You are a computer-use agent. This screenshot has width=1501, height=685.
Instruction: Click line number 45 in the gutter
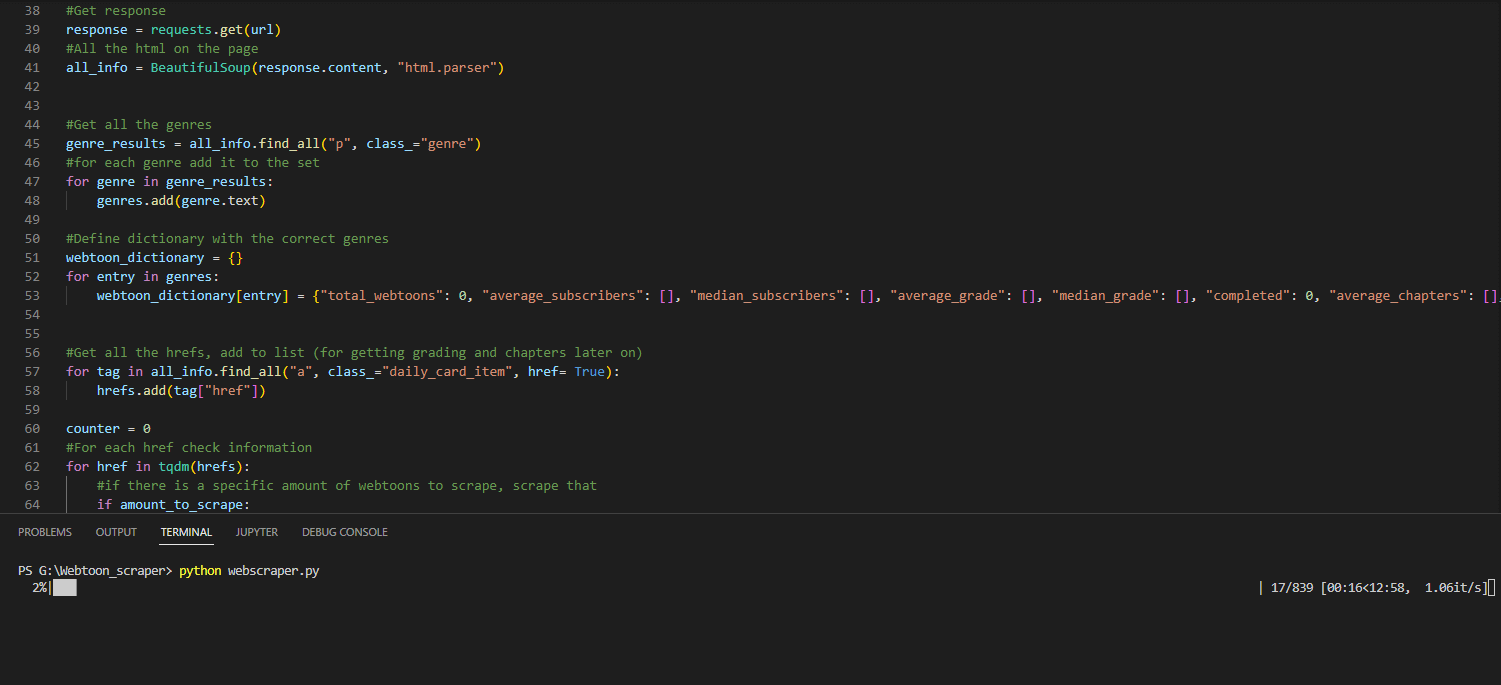(x=32, y=143)
